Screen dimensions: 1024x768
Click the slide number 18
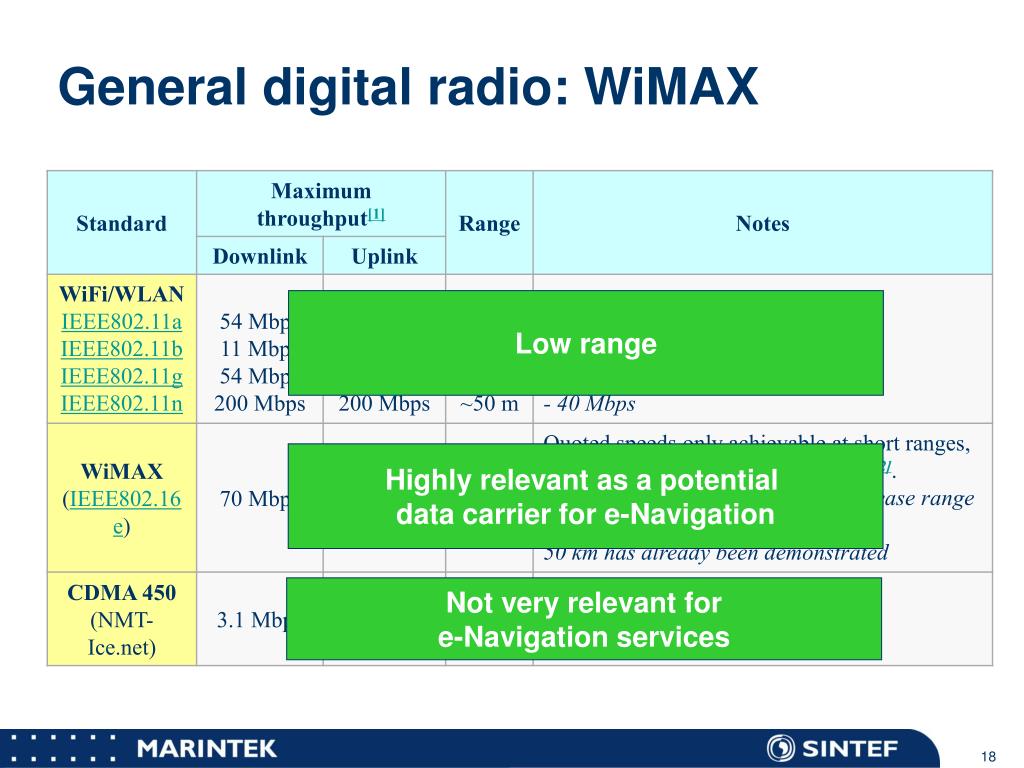(988, 756)
